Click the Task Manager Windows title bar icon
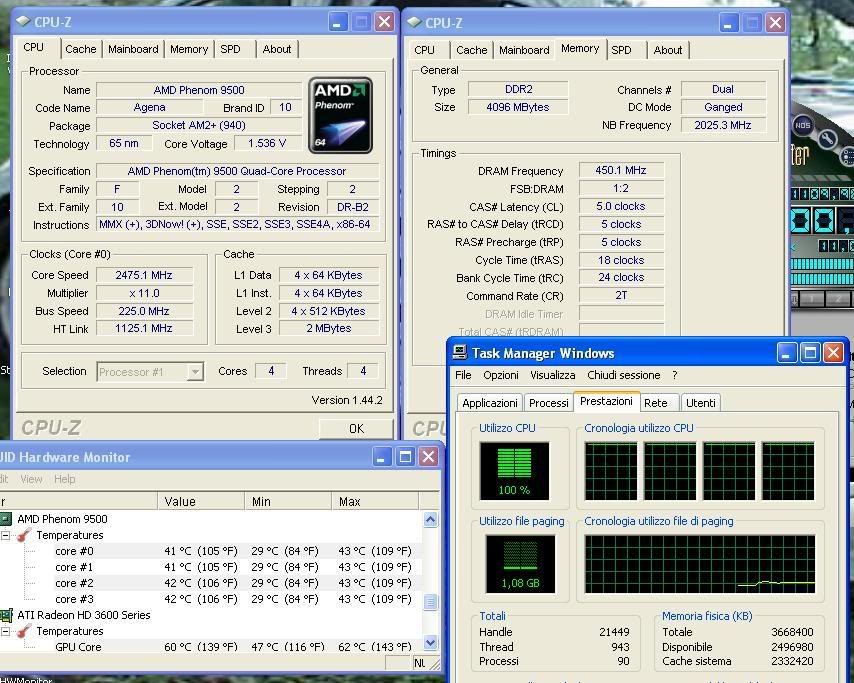854x683 pixels. [460, 352]
